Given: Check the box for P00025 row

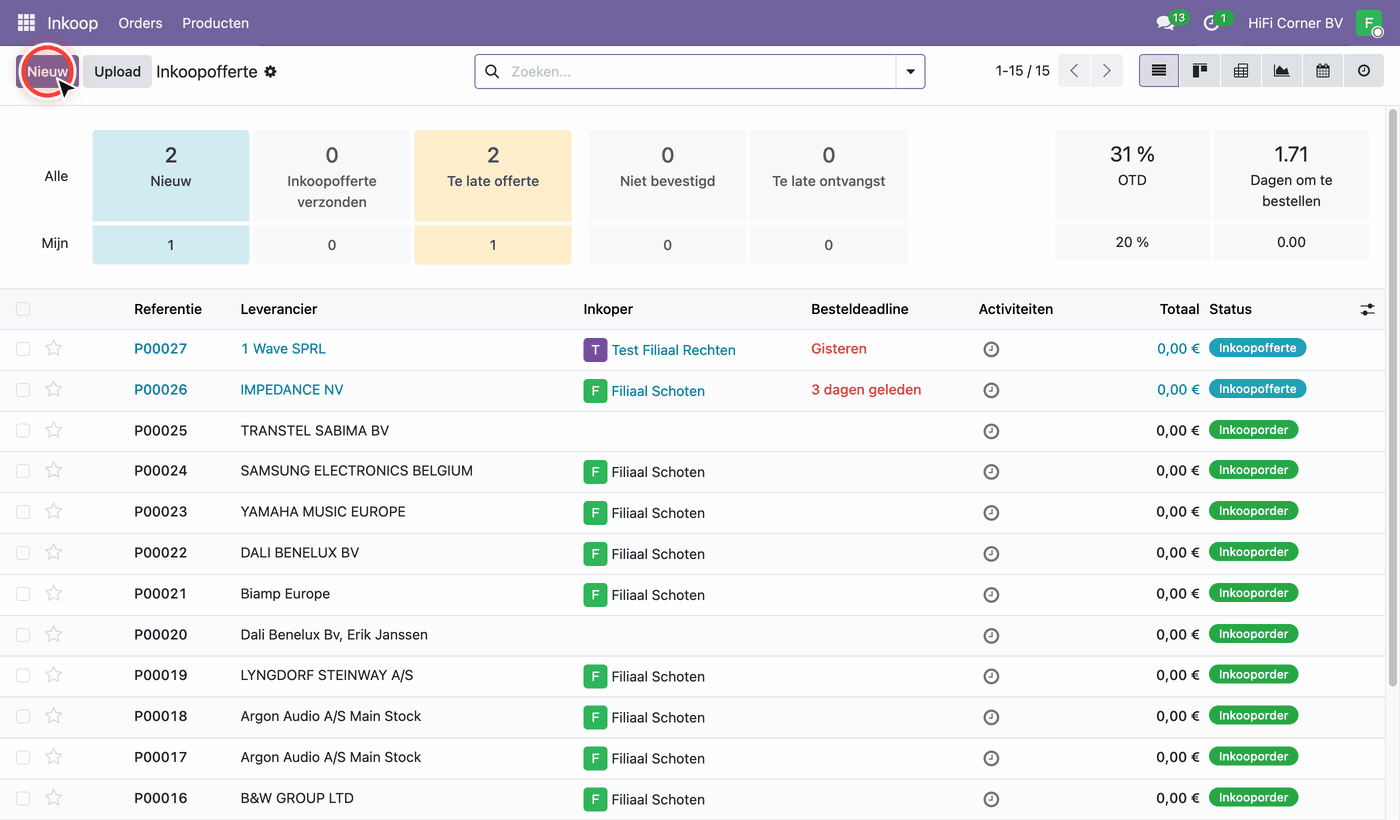Looking at the screenshot, I should tap(23, 430).
